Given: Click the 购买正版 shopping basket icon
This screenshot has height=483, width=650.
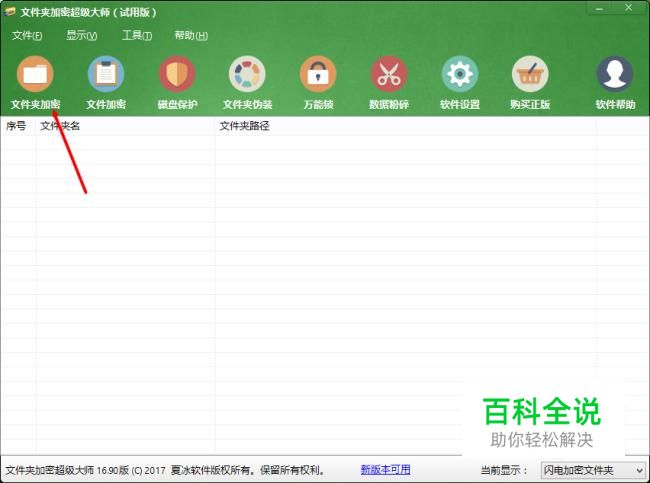Looking at the screenshot, I should click(530, 74).
